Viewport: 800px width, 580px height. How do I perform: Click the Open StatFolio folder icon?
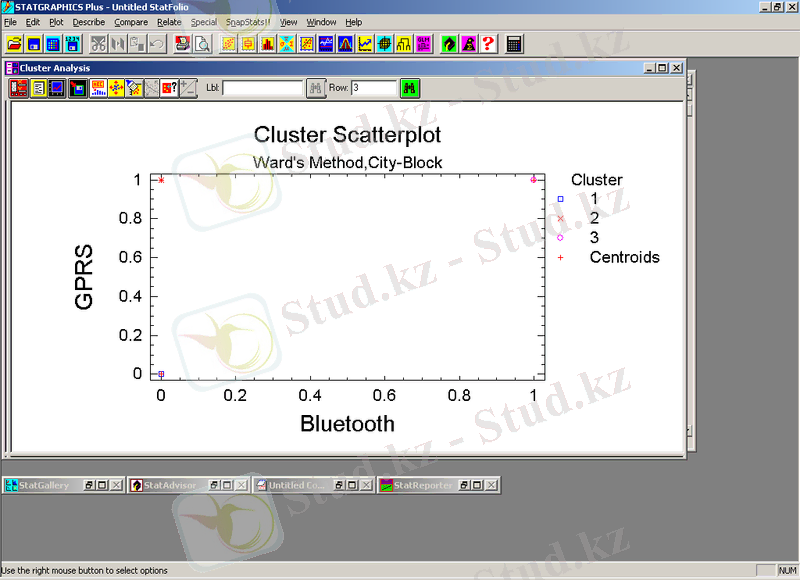pos(14,44)
